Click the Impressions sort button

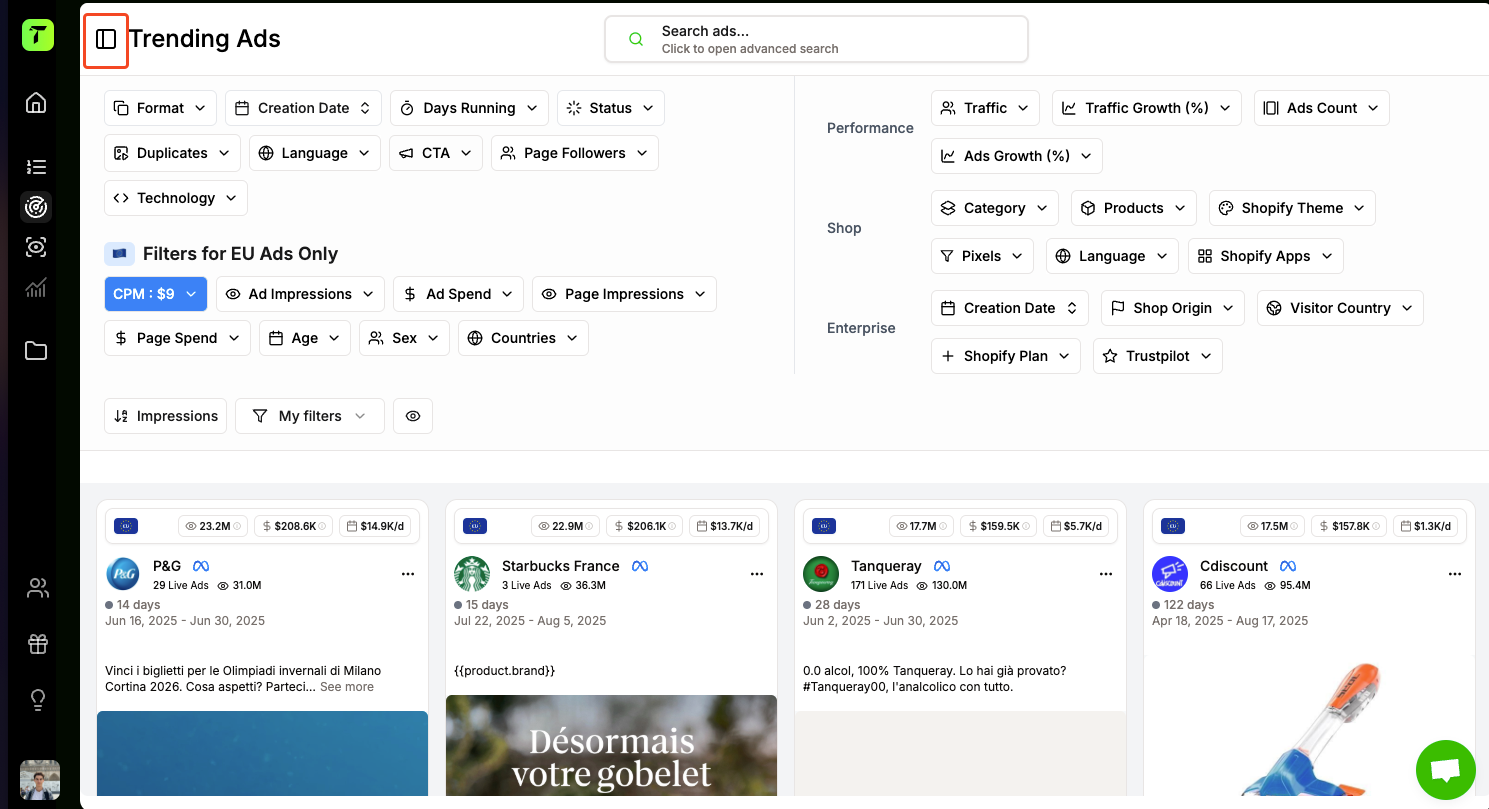click(x=166, y=416)
